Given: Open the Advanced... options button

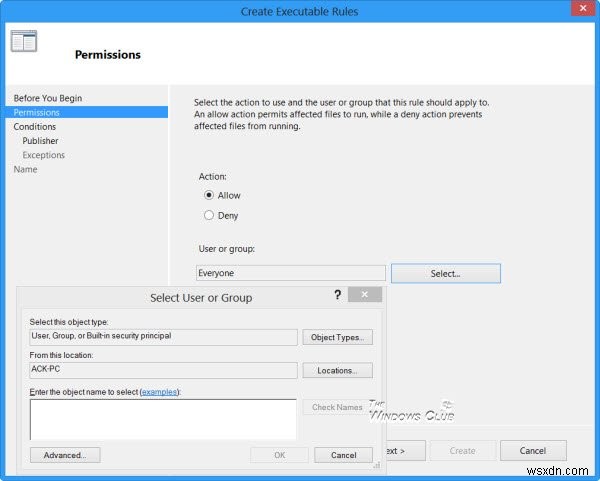Looking at the screenshot, I should (65, 455).
